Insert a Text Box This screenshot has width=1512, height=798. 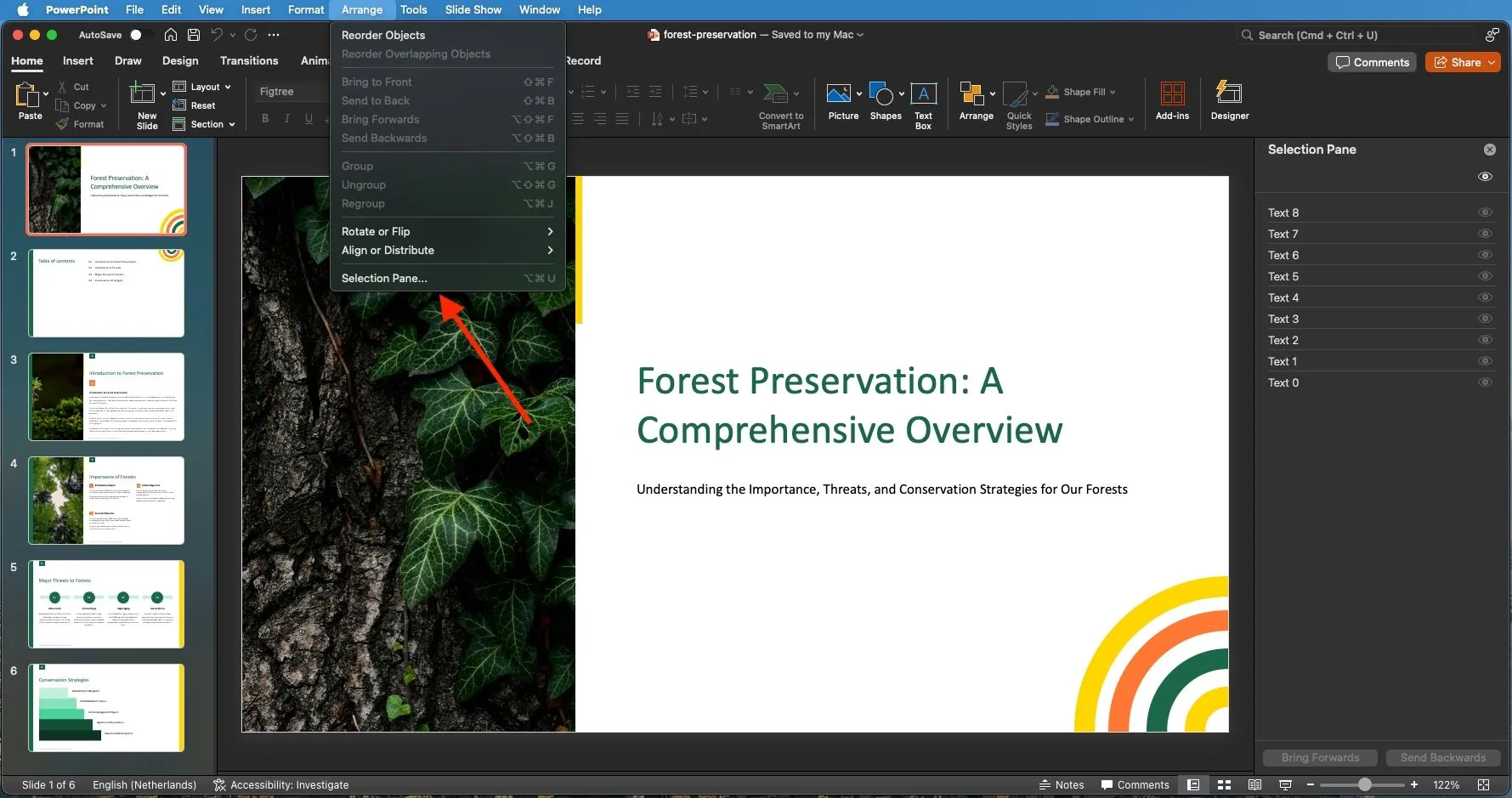point(923,100)
